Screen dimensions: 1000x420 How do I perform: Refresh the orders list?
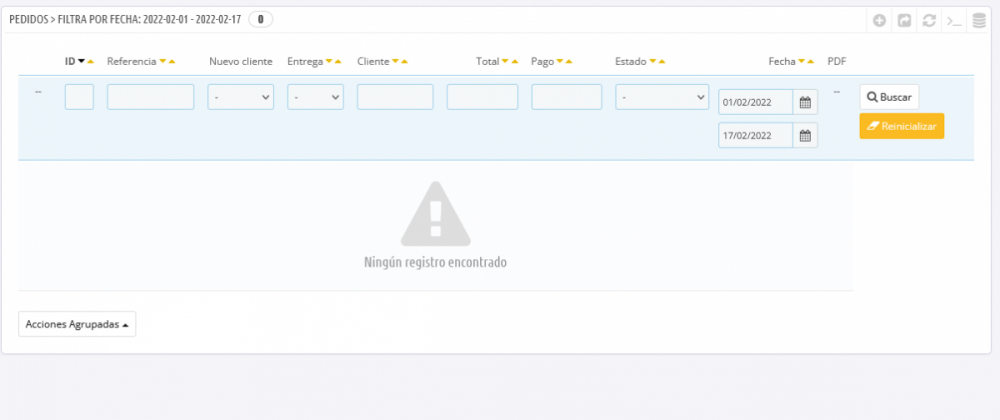(x=929, y=20)
